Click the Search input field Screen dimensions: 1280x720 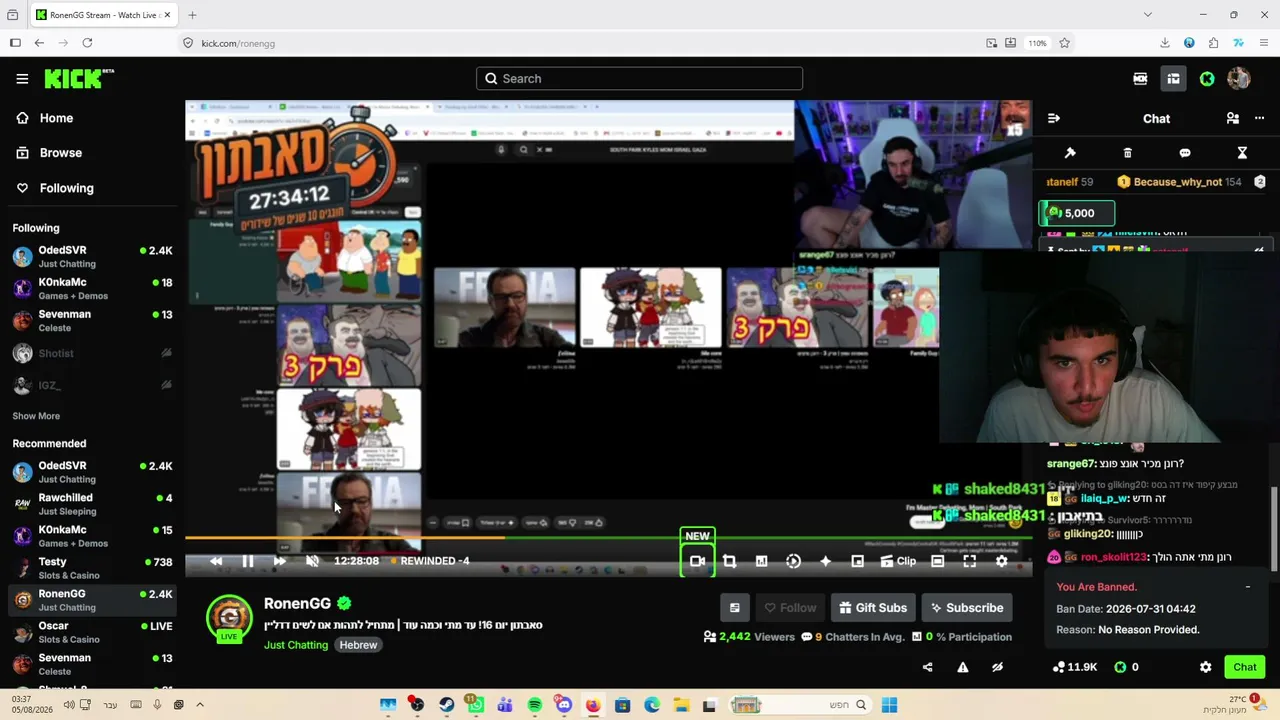(x=639, y=78)
